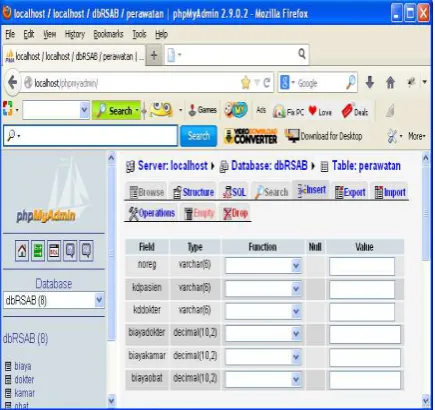
Task: Click the phpMyAdmin Home icon in sidebar
Action: [x=22, y=250]
